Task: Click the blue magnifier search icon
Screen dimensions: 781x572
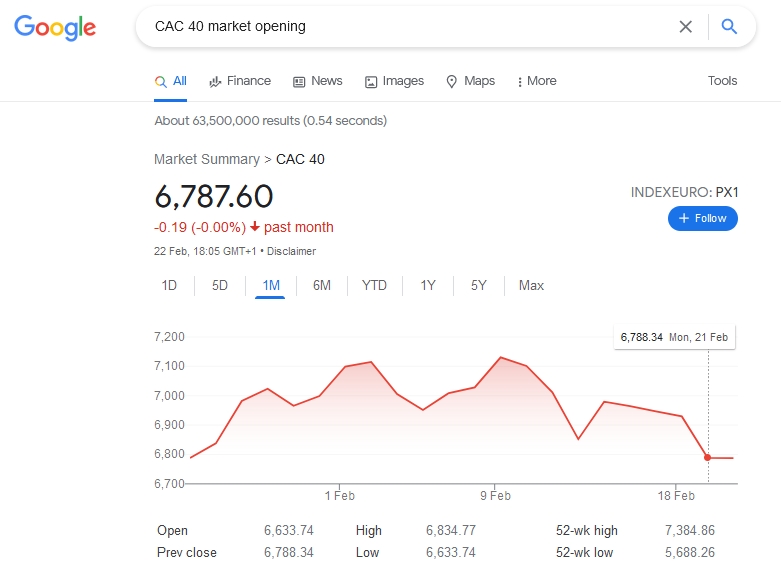Action: click(x=729, y=27)
